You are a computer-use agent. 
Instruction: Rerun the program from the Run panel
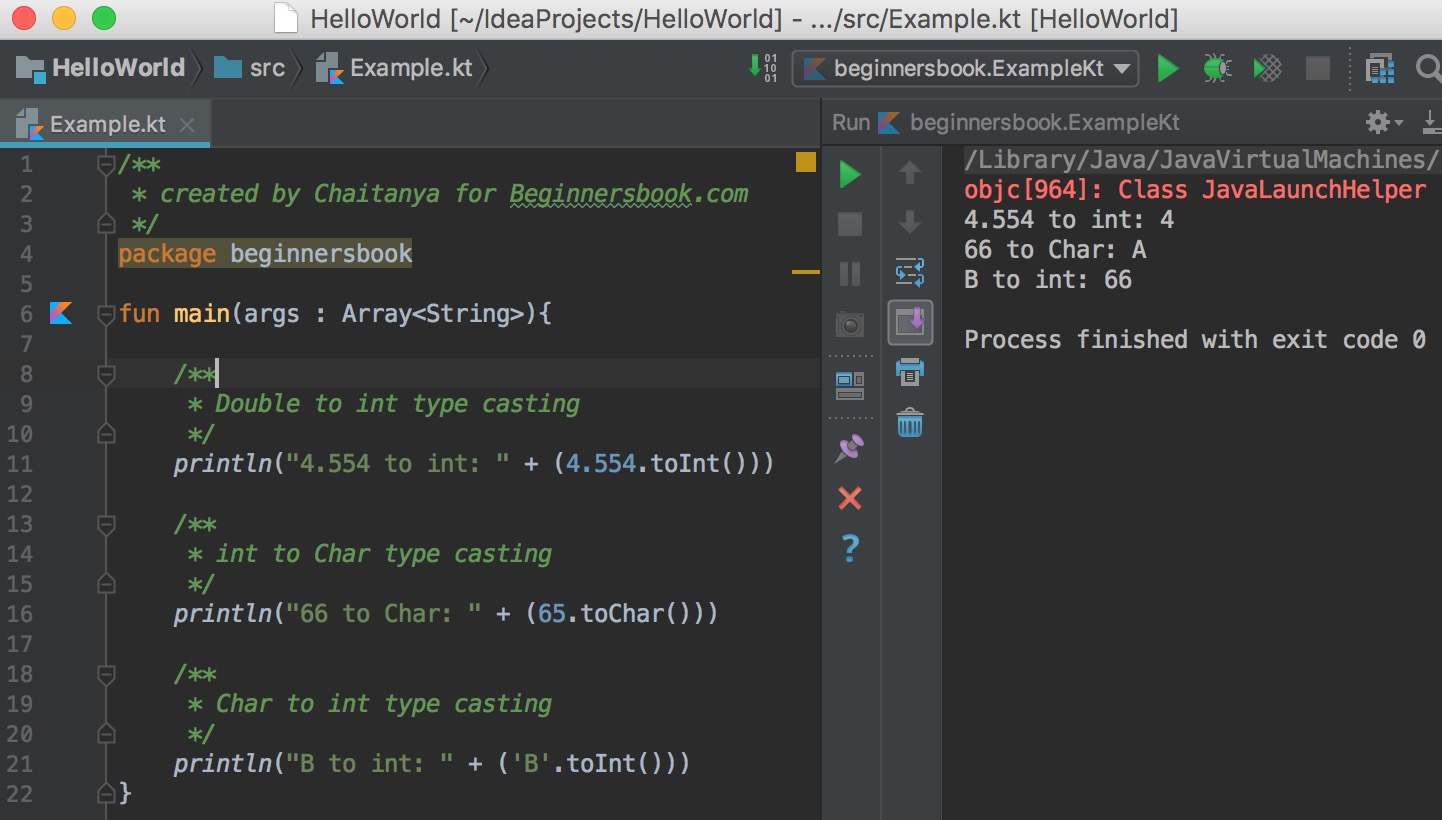[x=849, y=174]
